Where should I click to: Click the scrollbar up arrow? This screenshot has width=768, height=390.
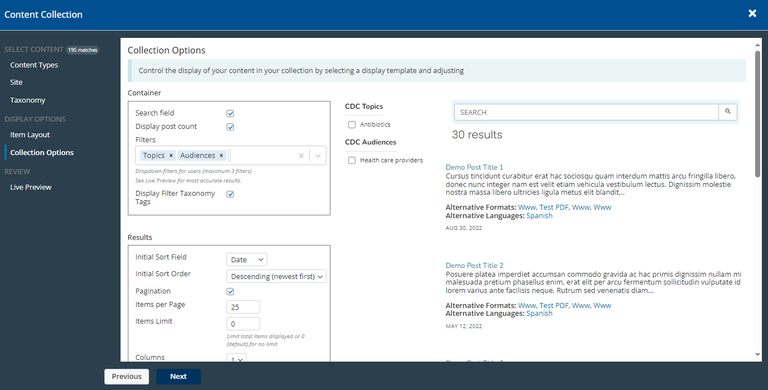[x=758, y=45]
